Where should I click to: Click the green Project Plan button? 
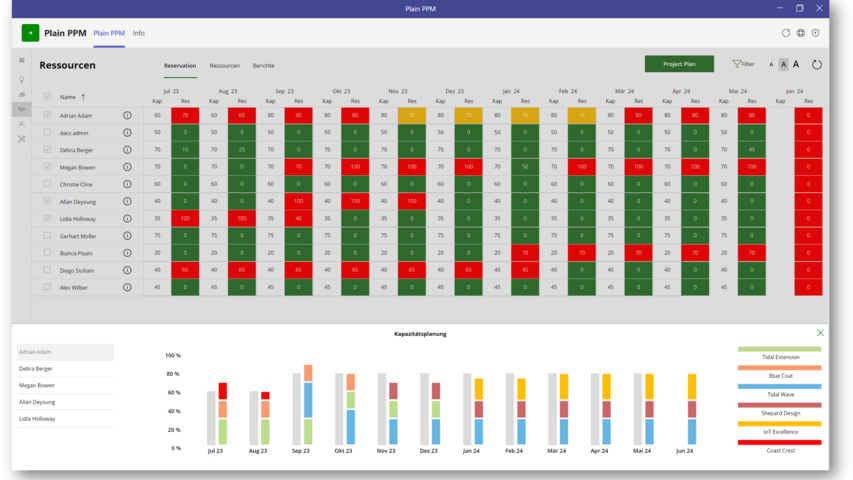pos(679,64)
